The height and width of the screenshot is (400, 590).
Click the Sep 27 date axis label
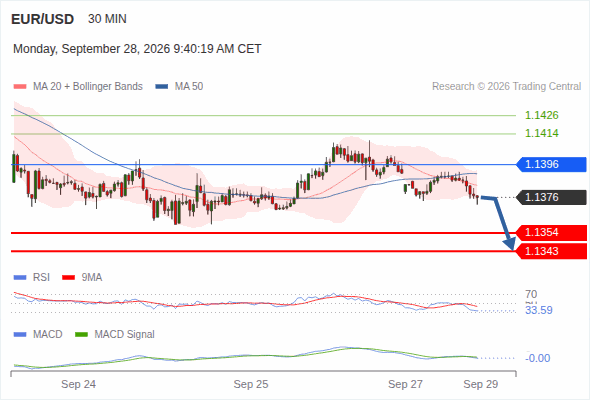(x=405, y=384)
